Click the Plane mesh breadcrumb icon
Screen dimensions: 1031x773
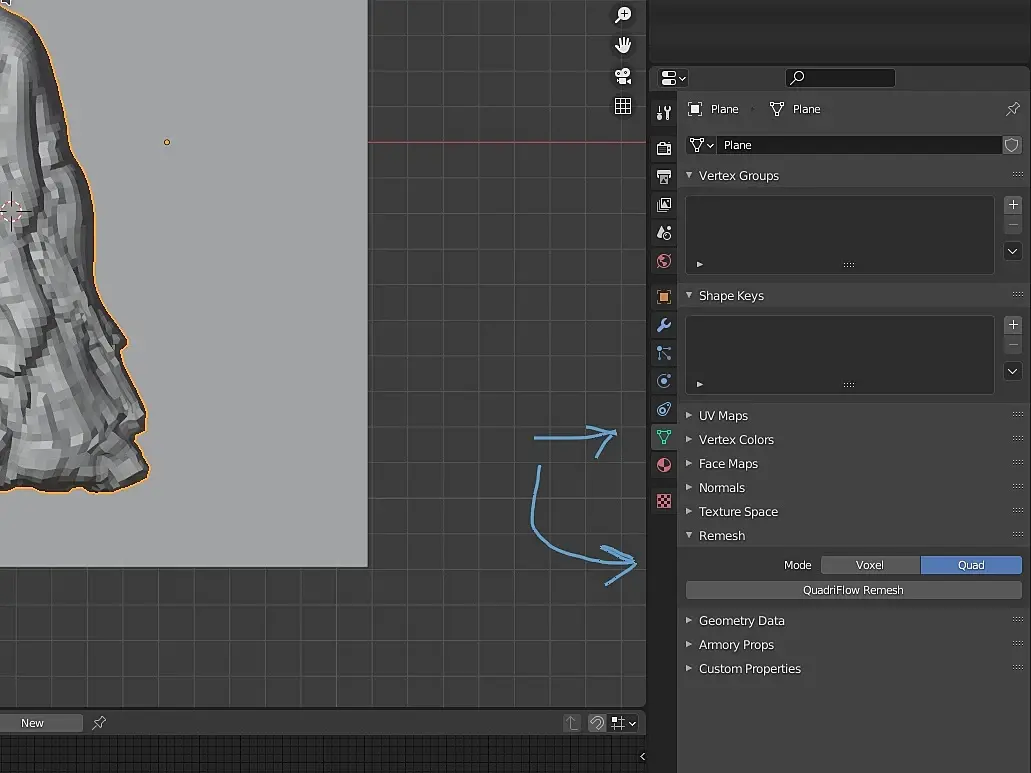[777, 109]
